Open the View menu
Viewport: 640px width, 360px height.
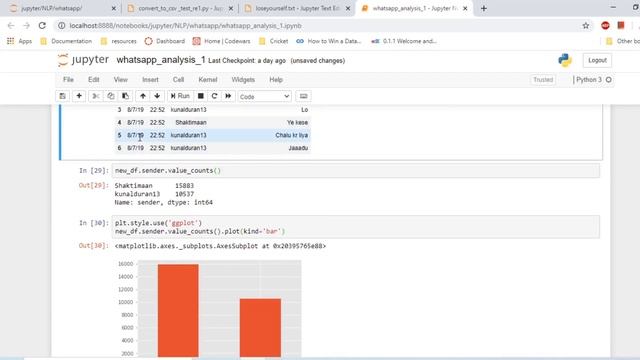point(120,80)
